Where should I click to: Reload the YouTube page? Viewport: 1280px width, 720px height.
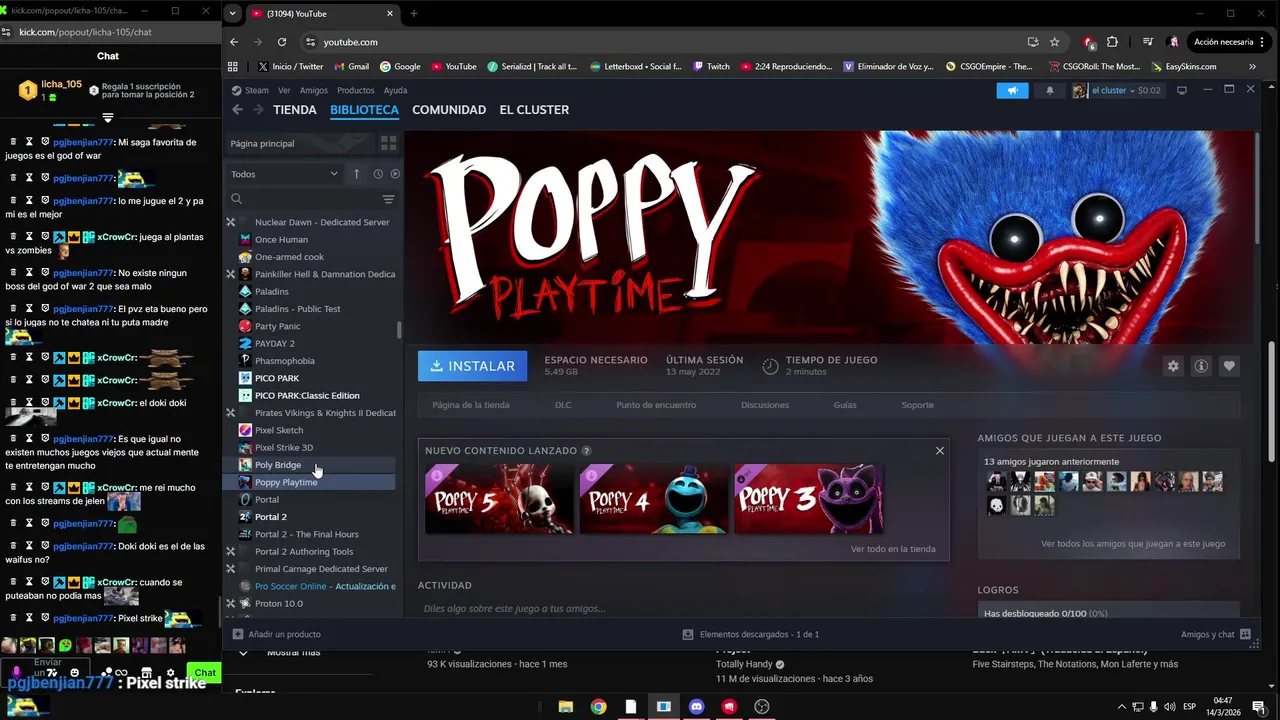click(x=282, y=42)
